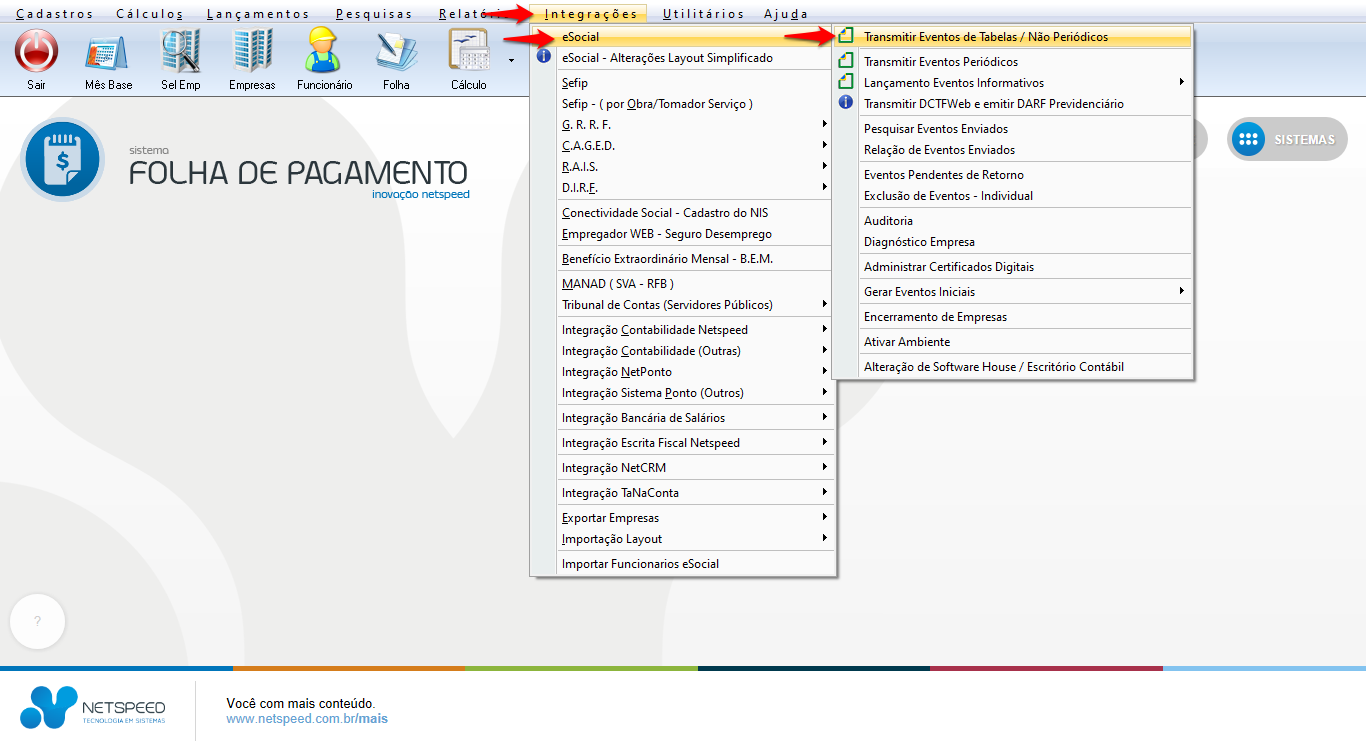Open the Folha toolbar icon
The image size is (1366, 747).
(x=396, y=51)
